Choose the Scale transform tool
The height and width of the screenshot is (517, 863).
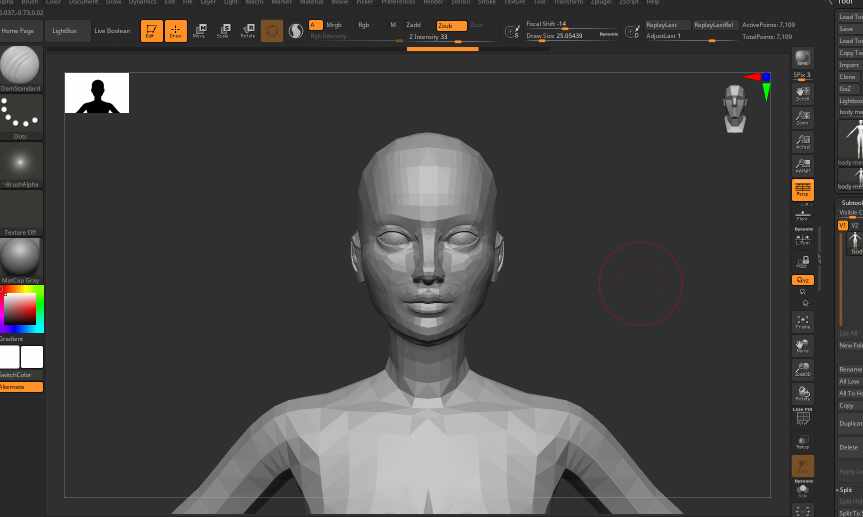coord(222,31)
